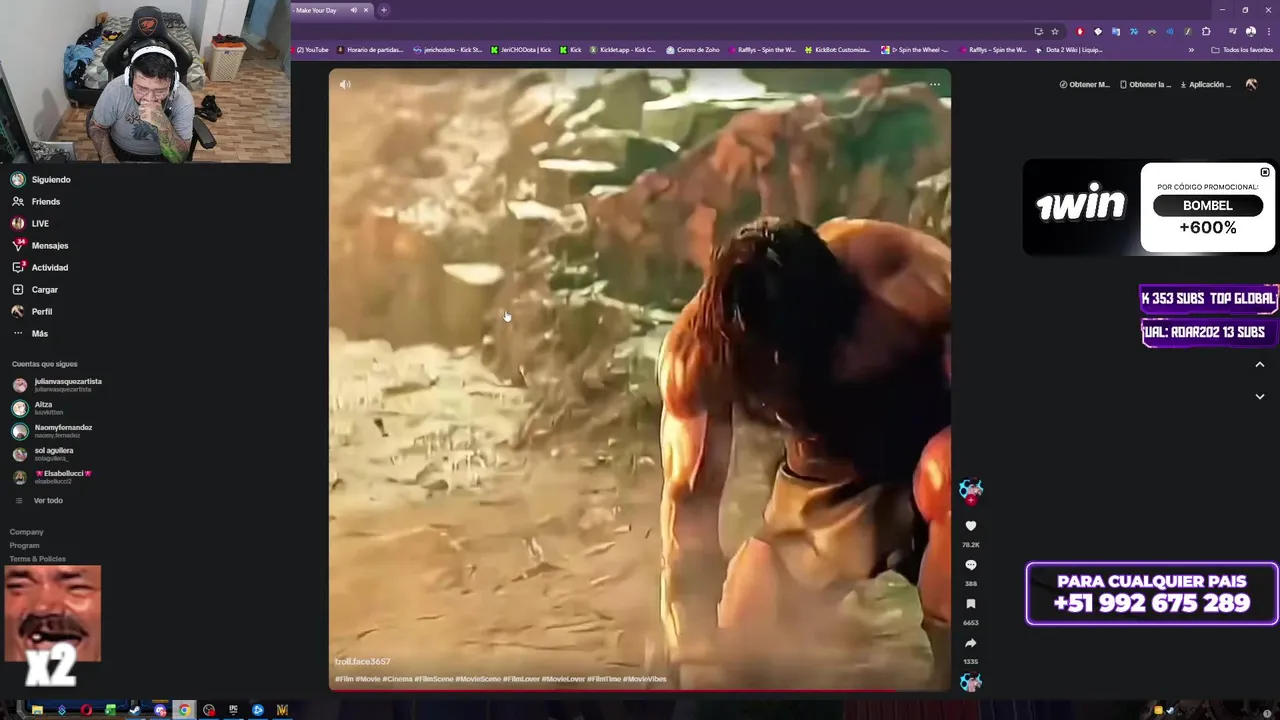1280x720 pixels.
Task: Bookmark this page with star icon
Action: point(1054,31)
